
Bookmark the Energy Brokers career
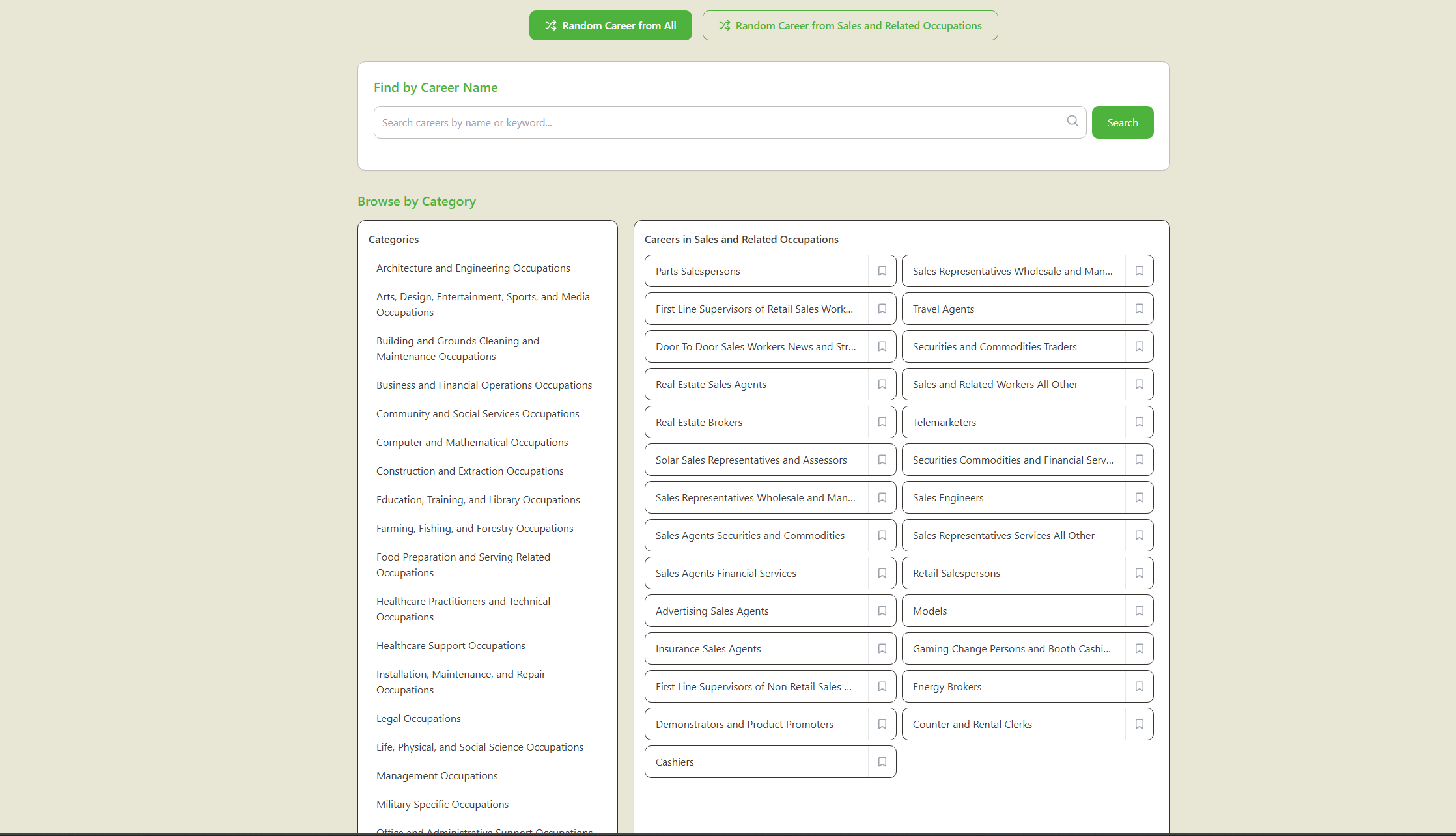coord(1140,686)
